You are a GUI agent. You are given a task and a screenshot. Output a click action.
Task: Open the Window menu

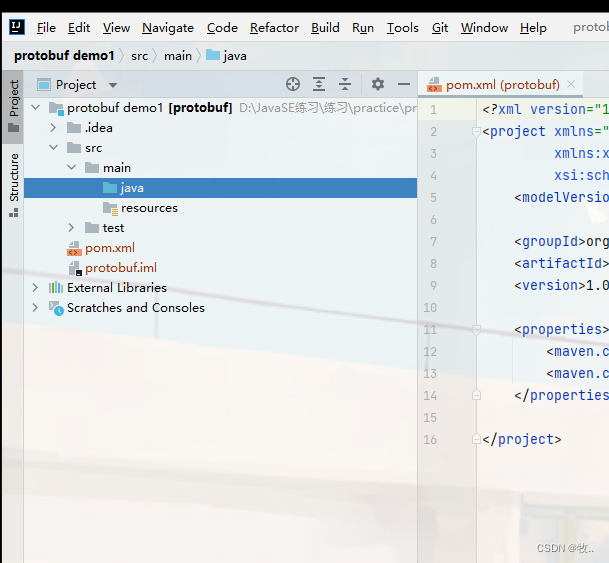(x=484, y=28)
